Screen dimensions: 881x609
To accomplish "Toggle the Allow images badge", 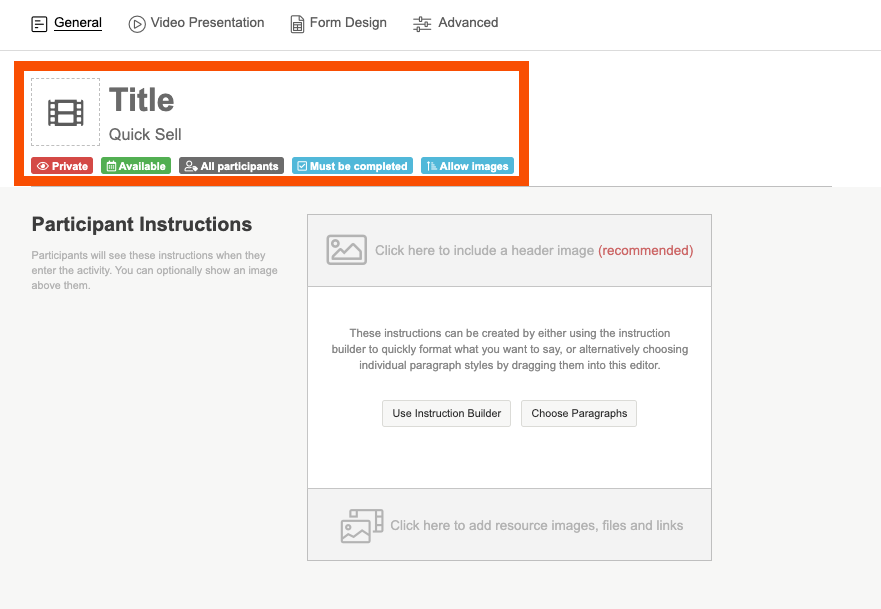I will pyautogui.click(x=467, y=166).
